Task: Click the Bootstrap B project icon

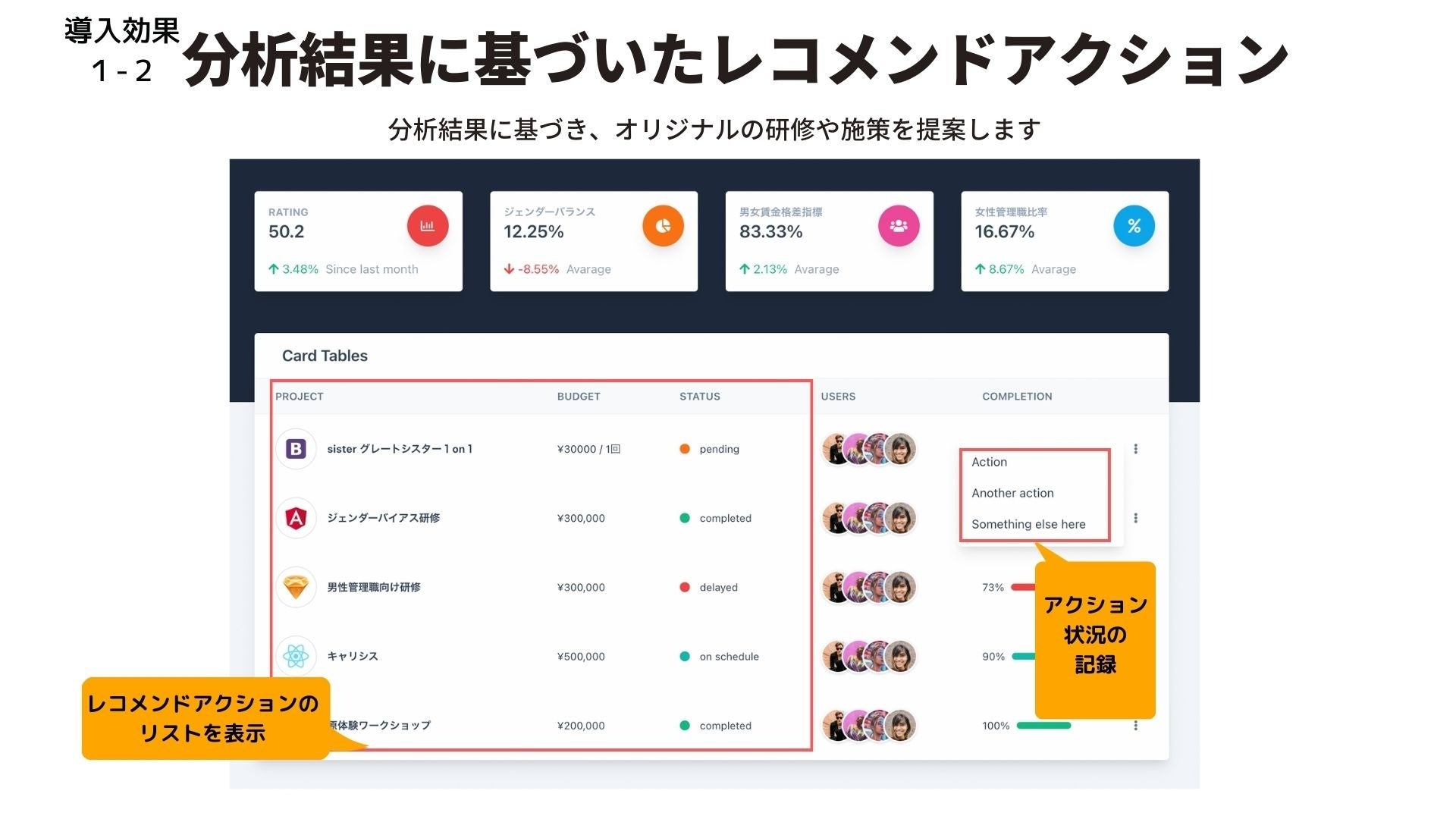Action: tap(296, 449)
